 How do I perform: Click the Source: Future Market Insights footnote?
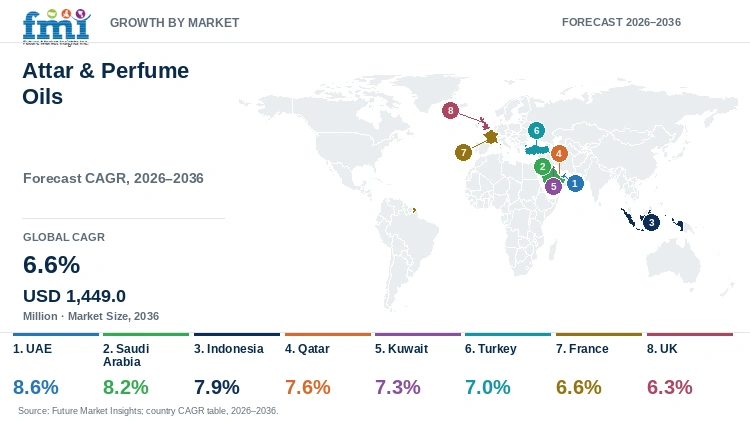(x=148, y=410)
